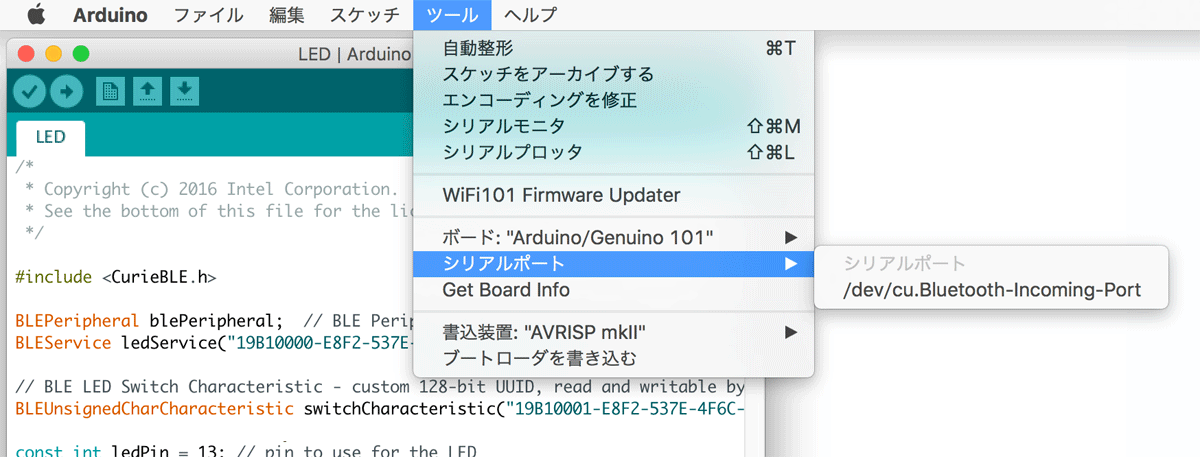This screenshot has width=1200, height=457.
Task: Click the #include <CurieBLE.h> line
Action: [116, 277]
